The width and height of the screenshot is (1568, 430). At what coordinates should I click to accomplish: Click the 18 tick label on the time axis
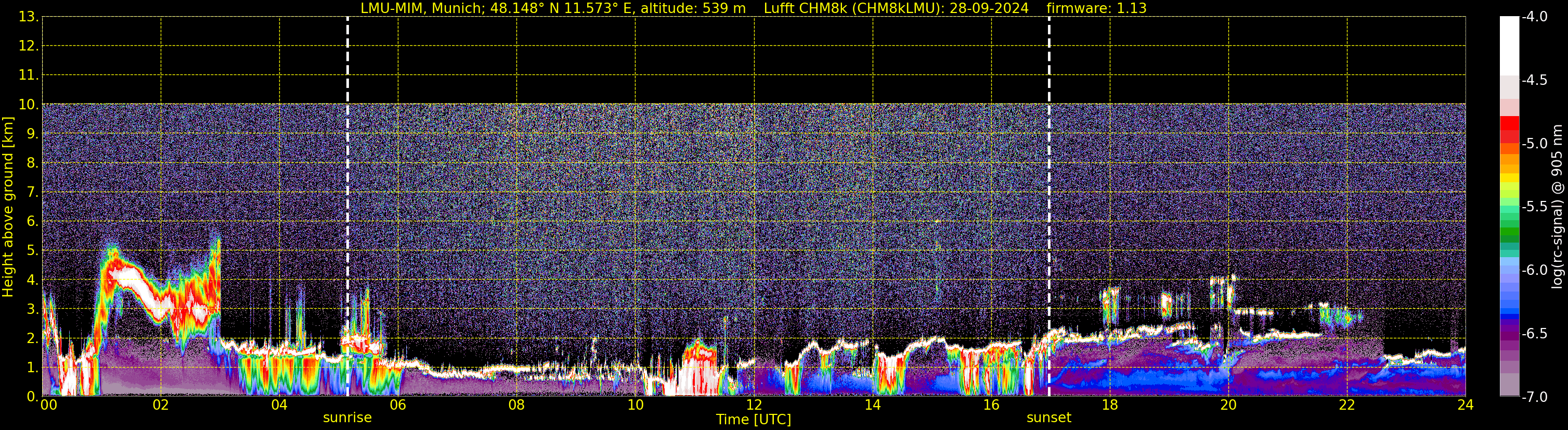click(x=1110, y=405)
